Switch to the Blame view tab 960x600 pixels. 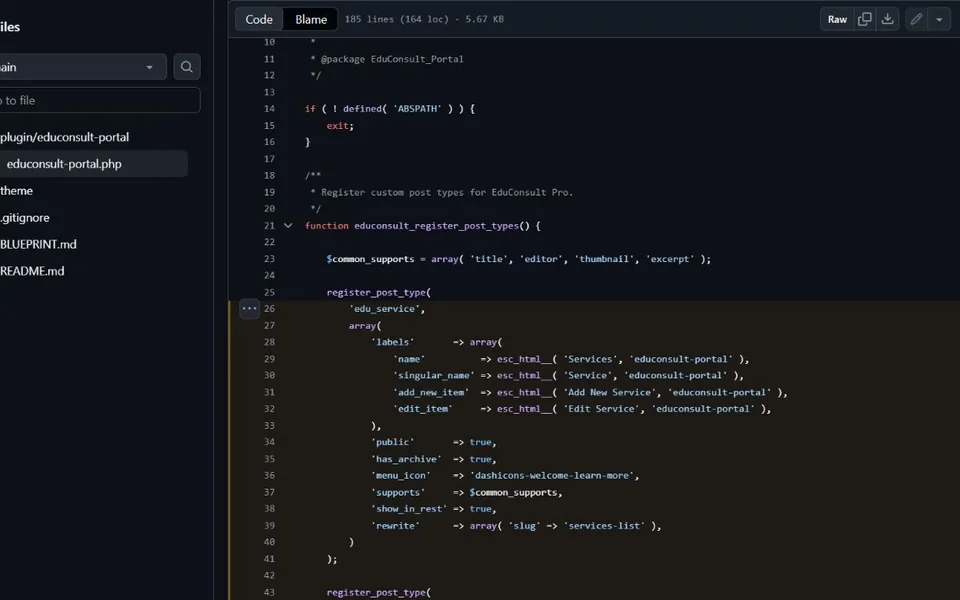click(311, 19)
